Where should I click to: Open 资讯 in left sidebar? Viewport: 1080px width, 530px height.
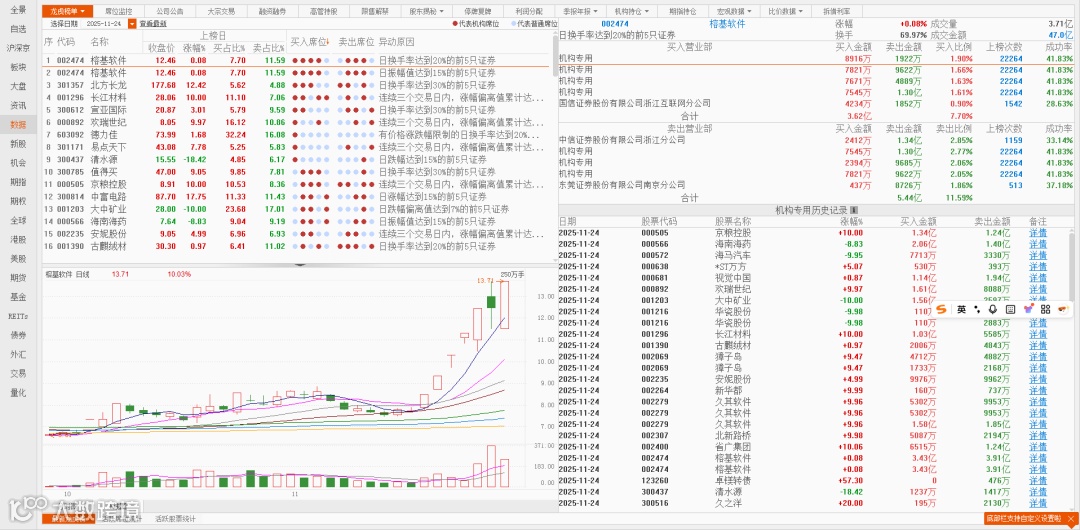point(18,105)
